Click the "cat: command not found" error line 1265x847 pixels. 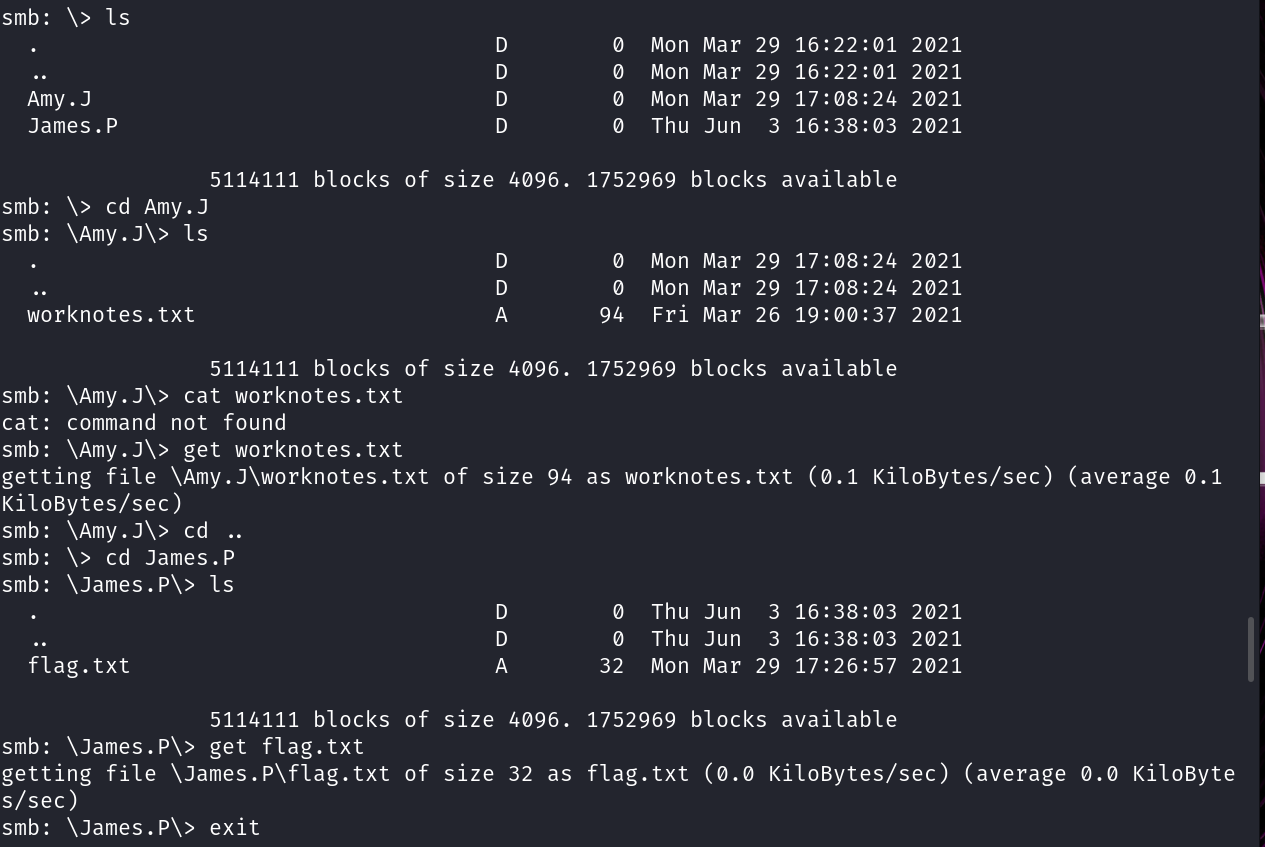pos(144,423)
